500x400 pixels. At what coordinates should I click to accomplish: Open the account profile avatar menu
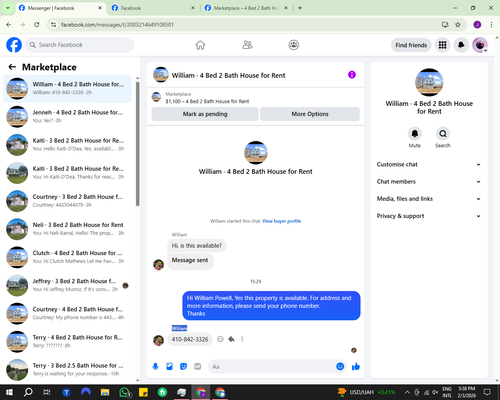[x=480, y=45]
